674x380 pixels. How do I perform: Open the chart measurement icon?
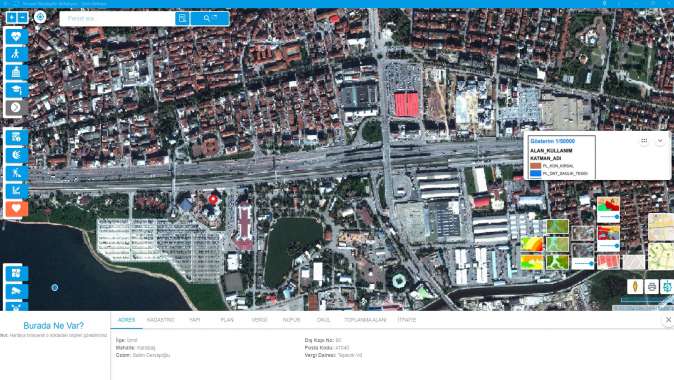pos(16,190)
